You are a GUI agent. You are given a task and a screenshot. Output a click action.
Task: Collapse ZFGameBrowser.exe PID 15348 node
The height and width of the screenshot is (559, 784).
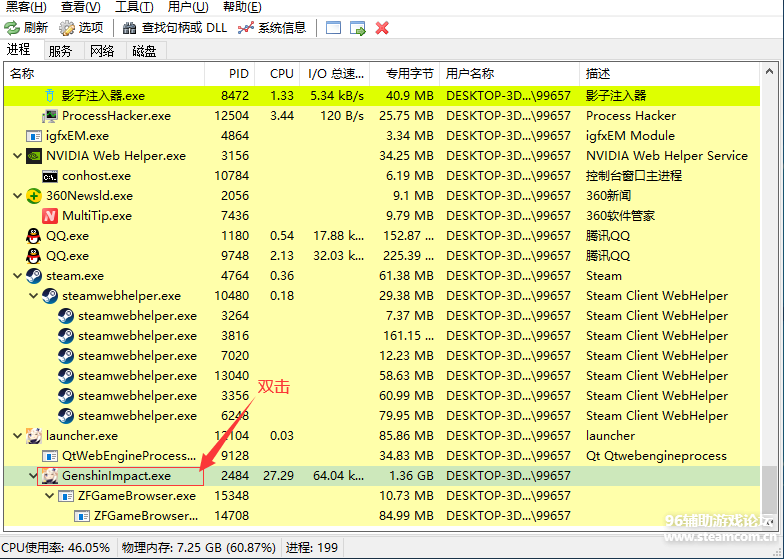point(50,496)
